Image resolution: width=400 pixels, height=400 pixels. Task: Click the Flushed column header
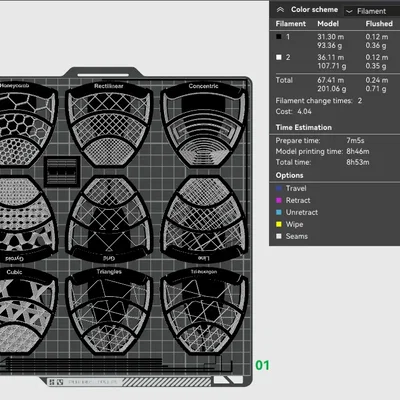(x=379, y=24)
